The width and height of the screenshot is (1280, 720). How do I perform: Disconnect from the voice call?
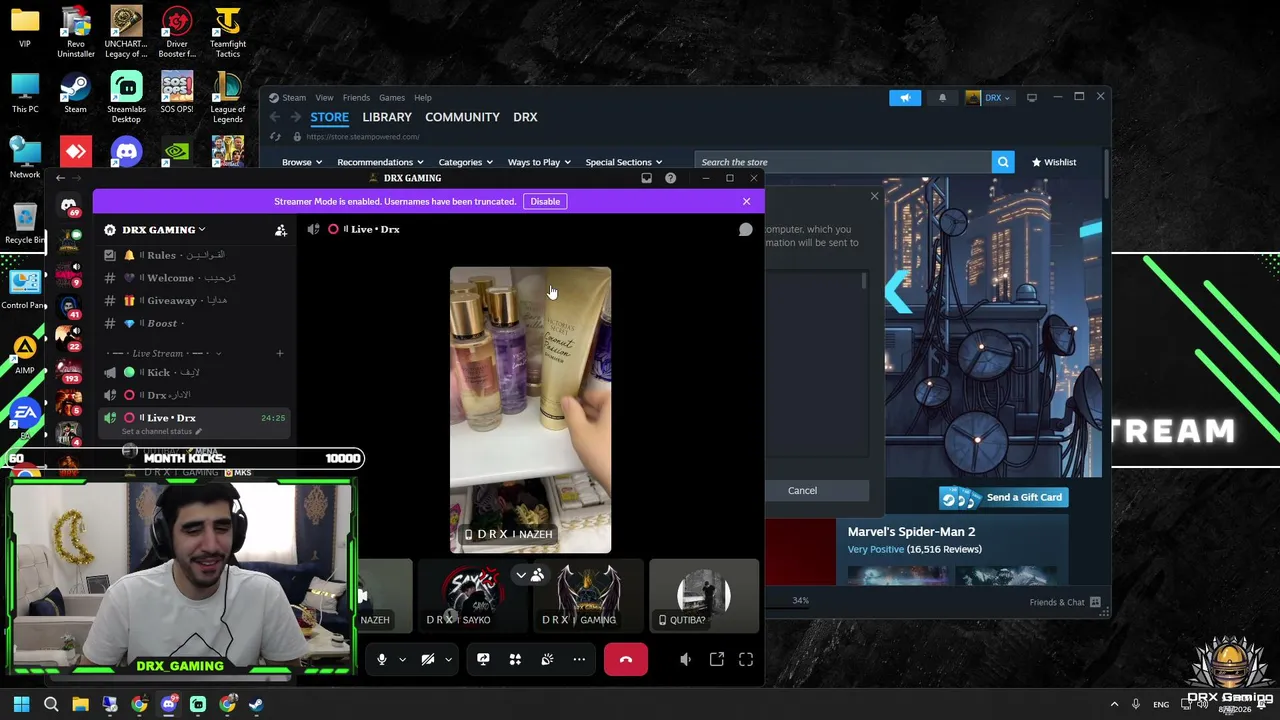(626, 660)
